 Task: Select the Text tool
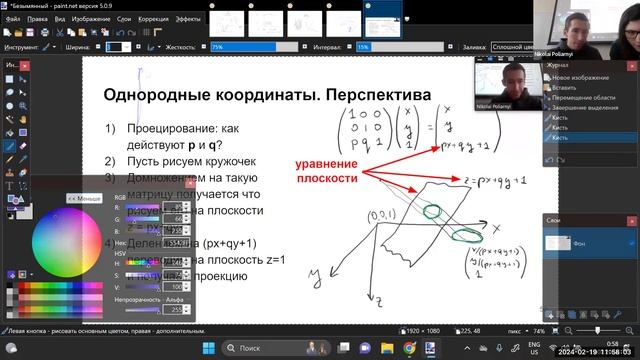[x=9, y=186]
